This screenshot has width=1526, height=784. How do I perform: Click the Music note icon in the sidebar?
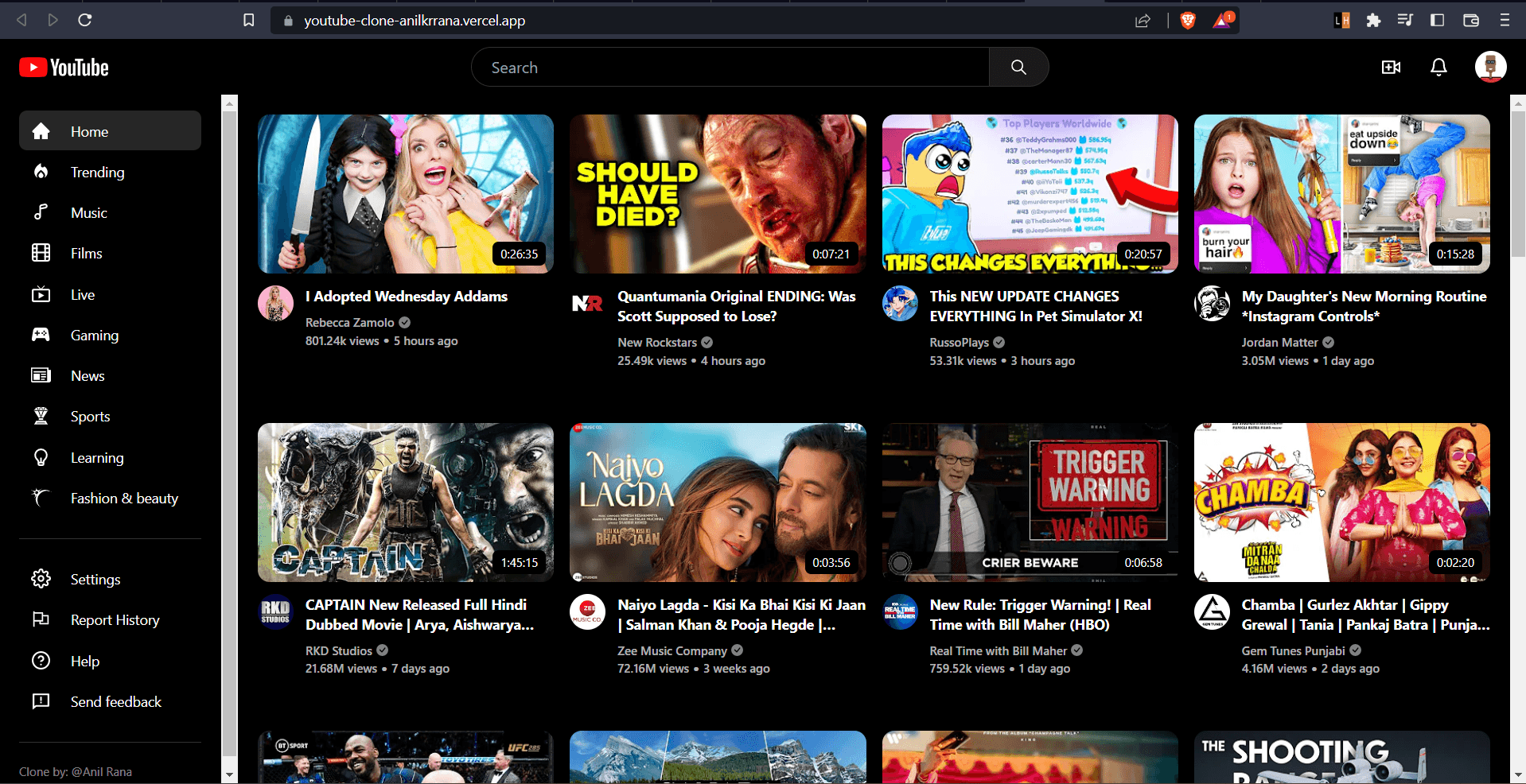pyautogui.click(x=41, y=212)
